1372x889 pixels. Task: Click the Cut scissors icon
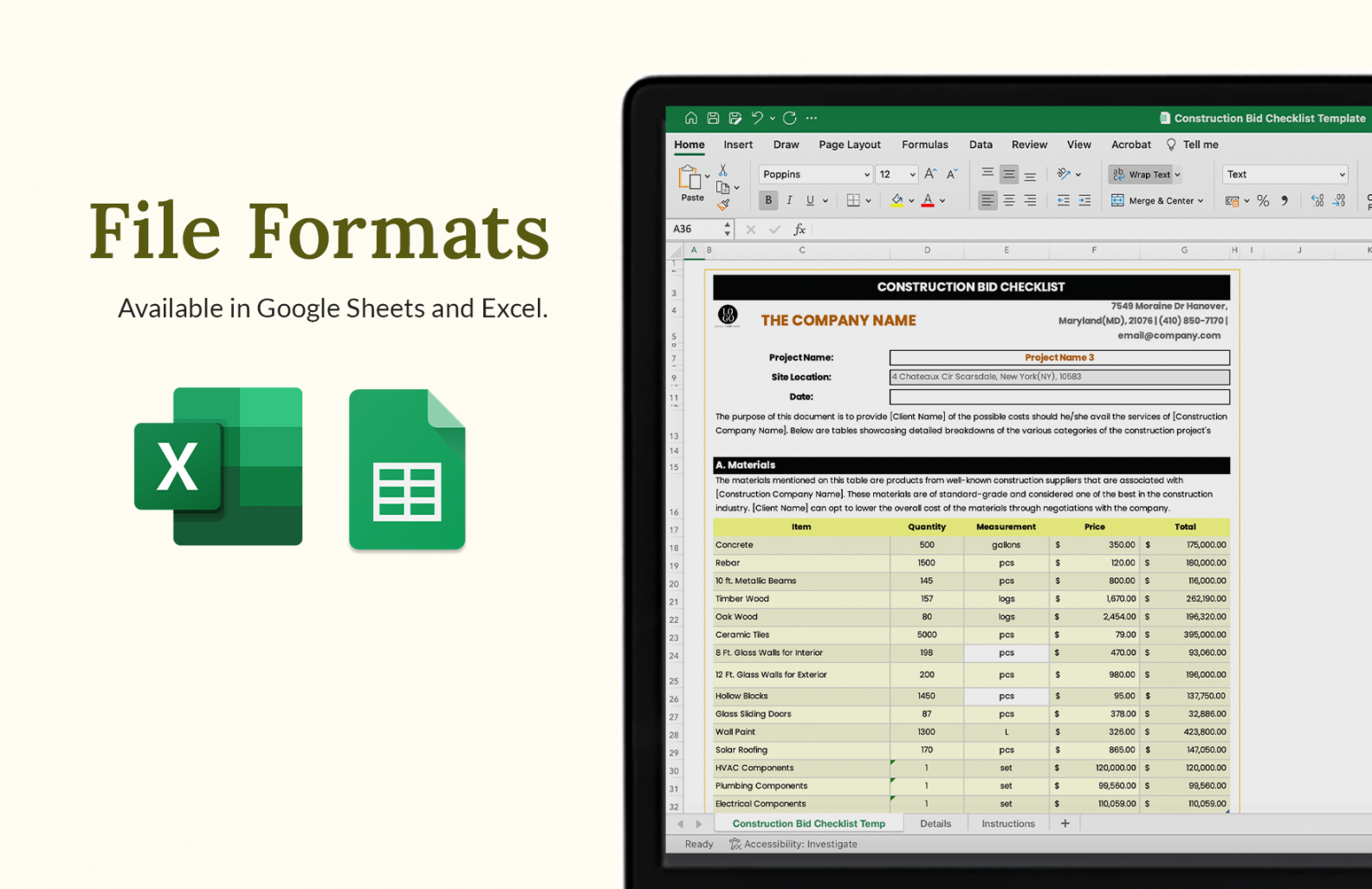pyautogui.click(x=723, y=171)
